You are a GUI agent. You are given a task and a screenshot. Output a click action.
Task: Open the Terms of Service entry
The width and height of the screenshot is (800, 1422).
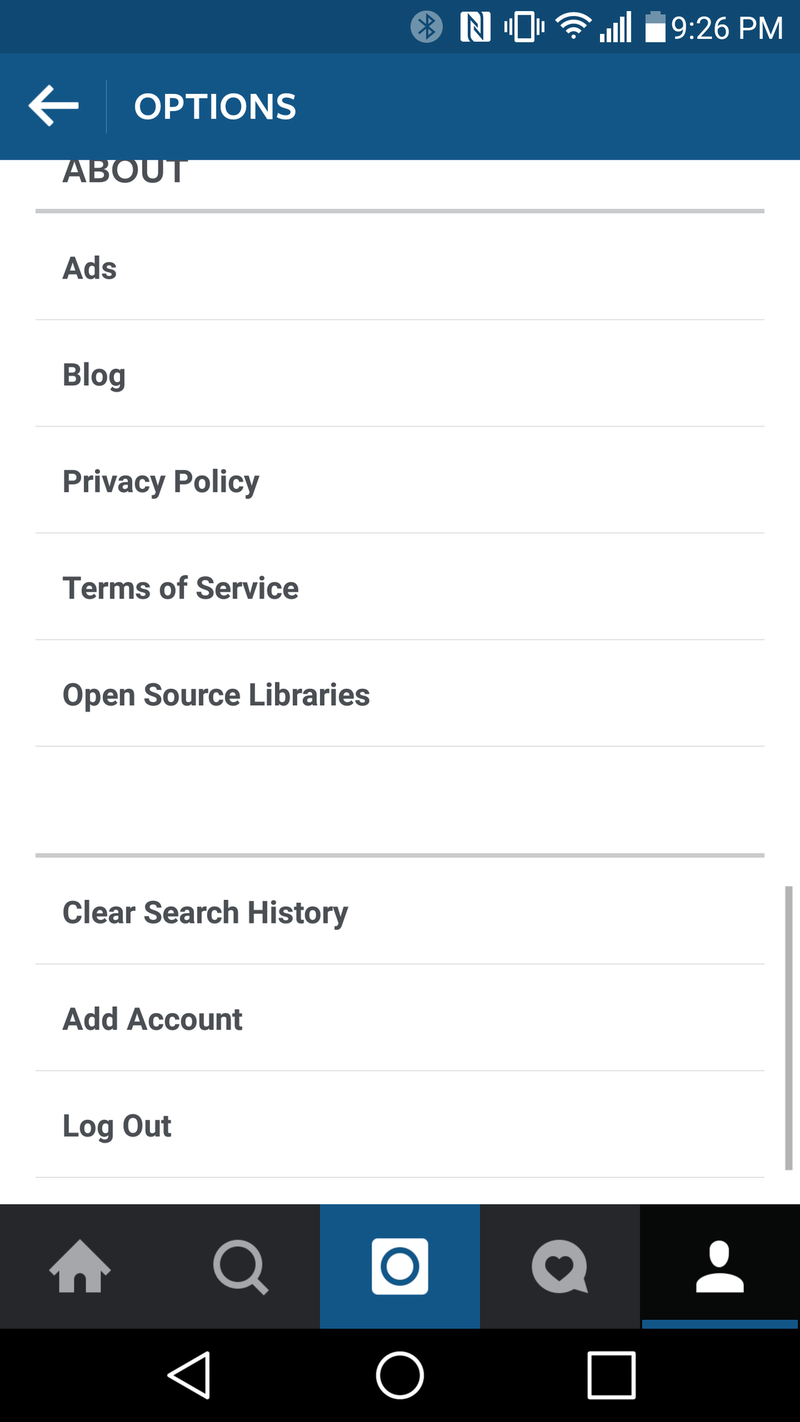point(400,588)
